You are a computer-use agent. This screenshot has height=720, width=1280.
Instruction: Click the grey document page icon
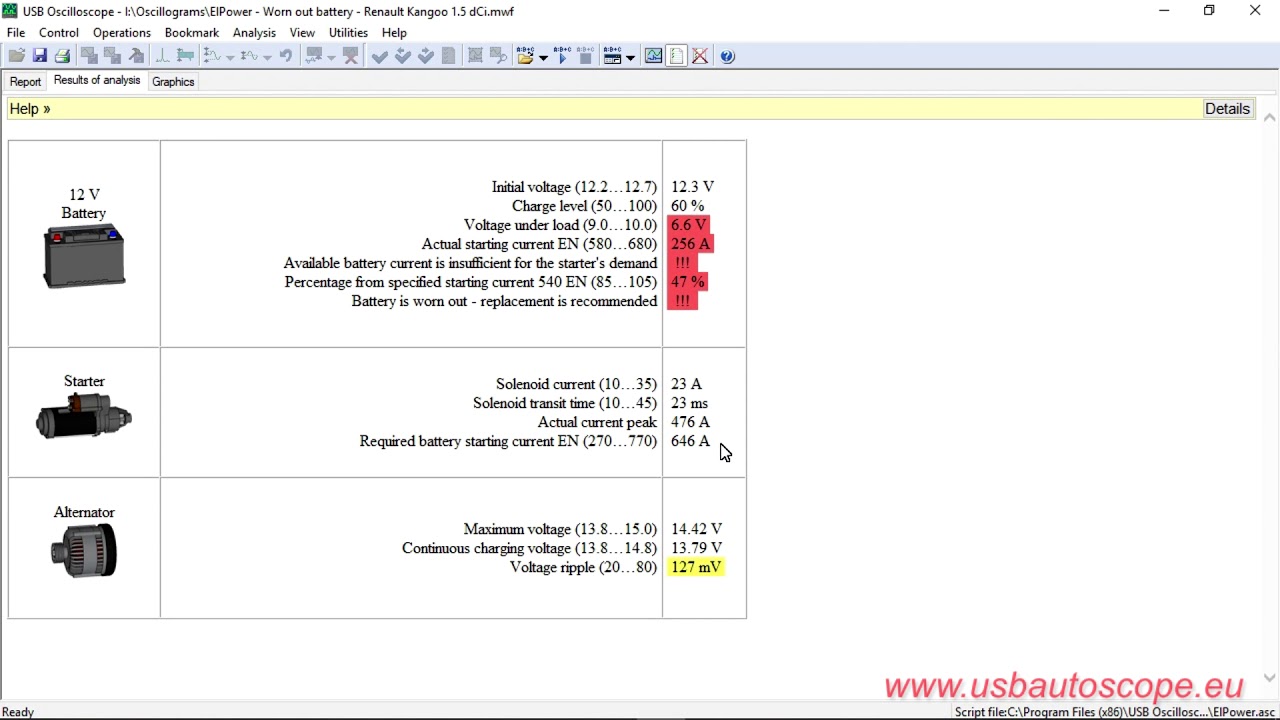449,56
